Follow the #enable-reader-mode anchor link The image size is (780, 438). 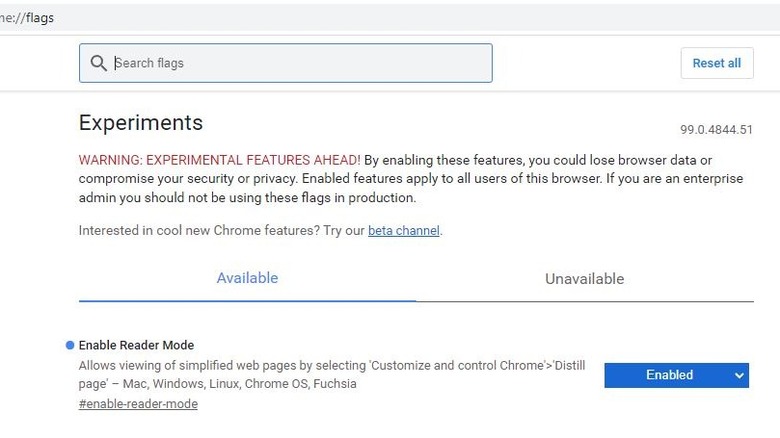[138, 404]
